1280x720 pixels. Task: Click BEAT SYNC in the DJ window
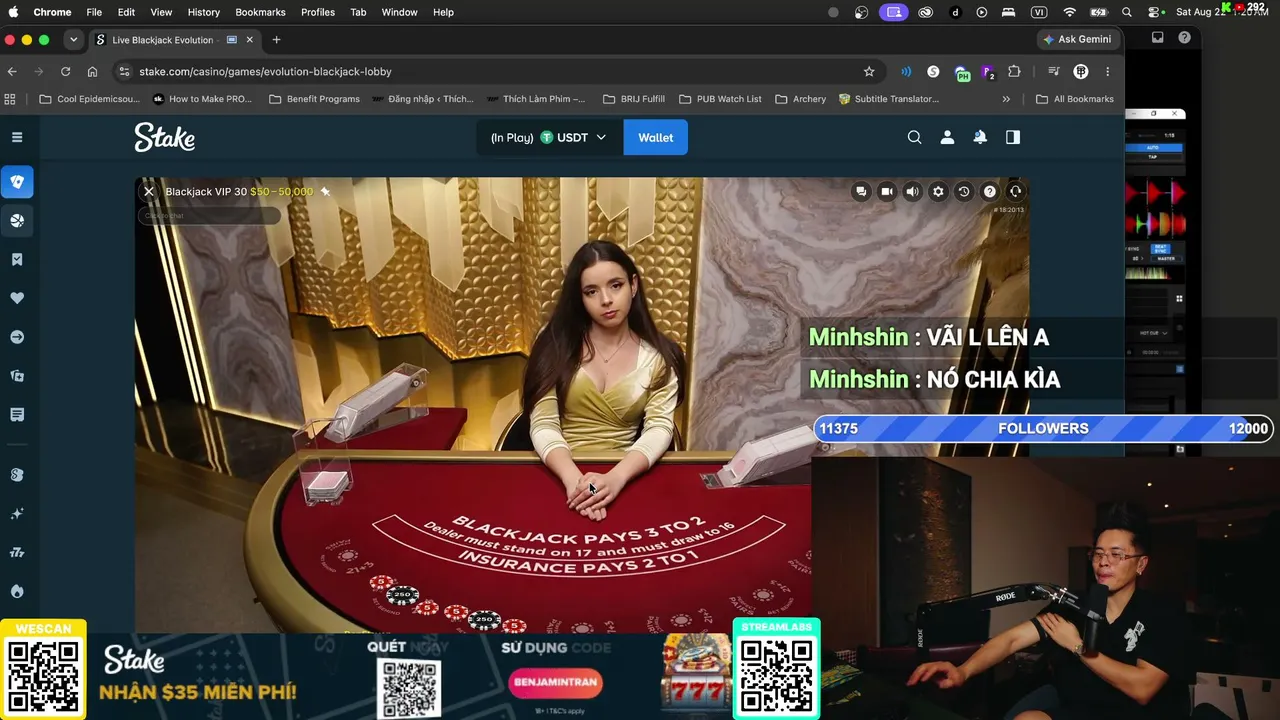point(1161,247)
